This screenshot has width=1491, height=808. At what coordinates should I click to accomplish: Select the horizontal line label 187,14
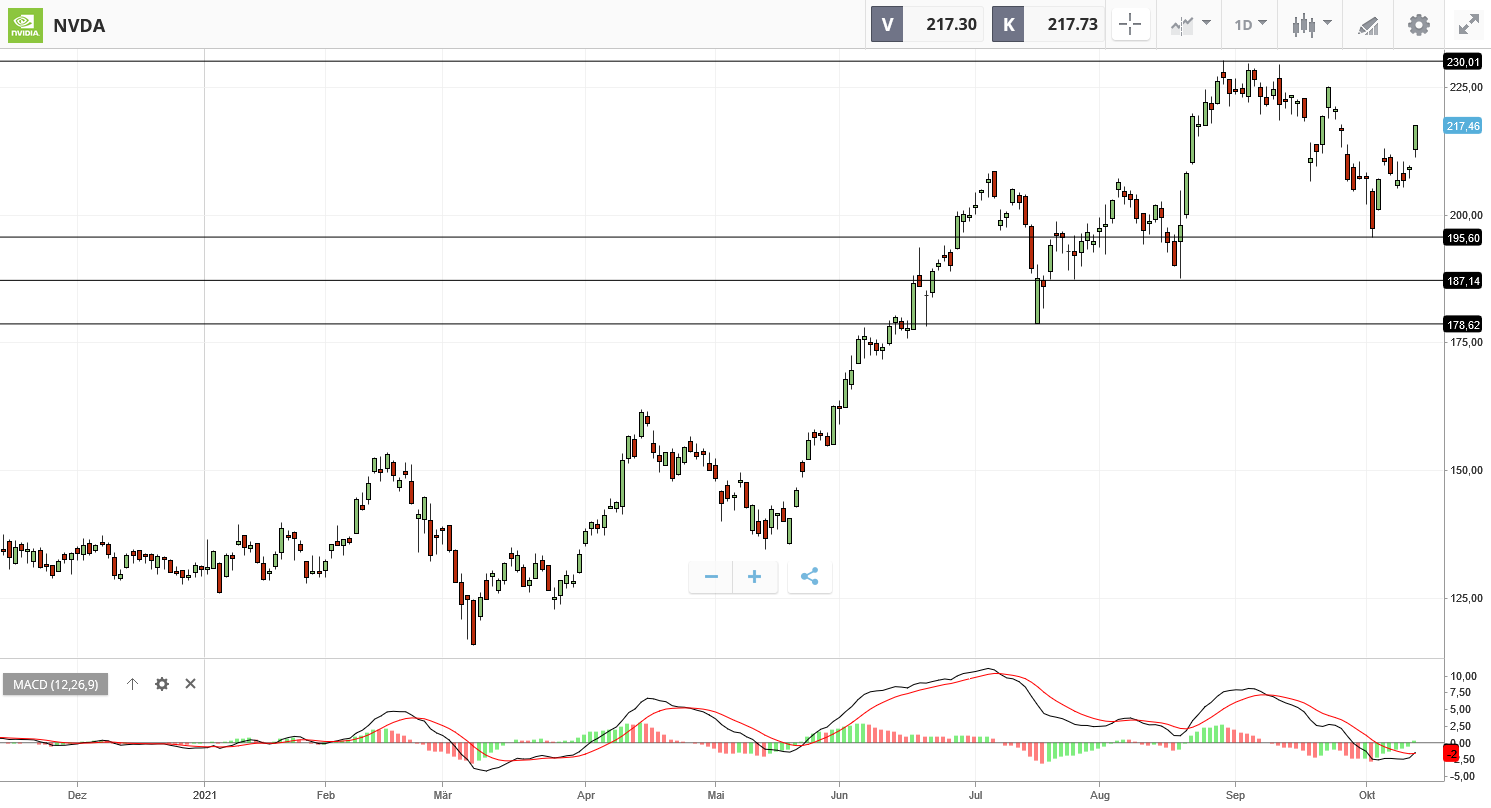[1463, 281]
